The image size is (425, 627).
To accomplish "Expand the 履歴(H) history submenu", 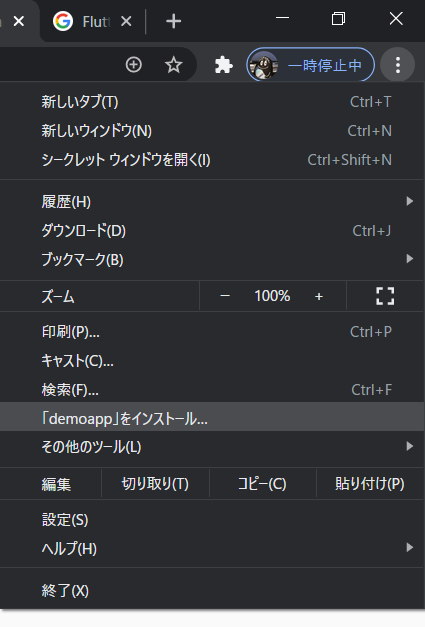I will click(x=212, y=202).
